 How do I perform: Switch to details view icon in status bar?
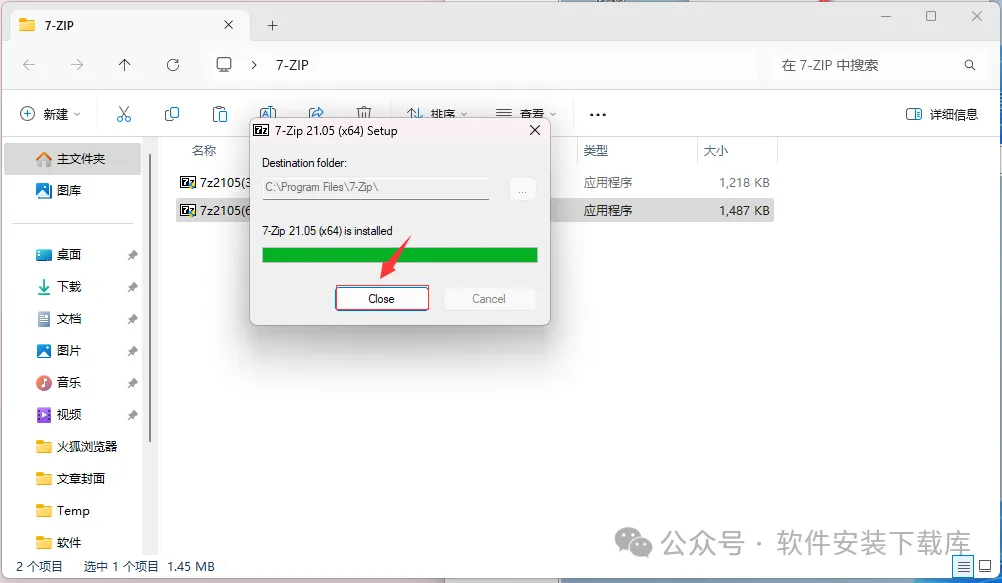pyautogui.click(x=963, y=566)
